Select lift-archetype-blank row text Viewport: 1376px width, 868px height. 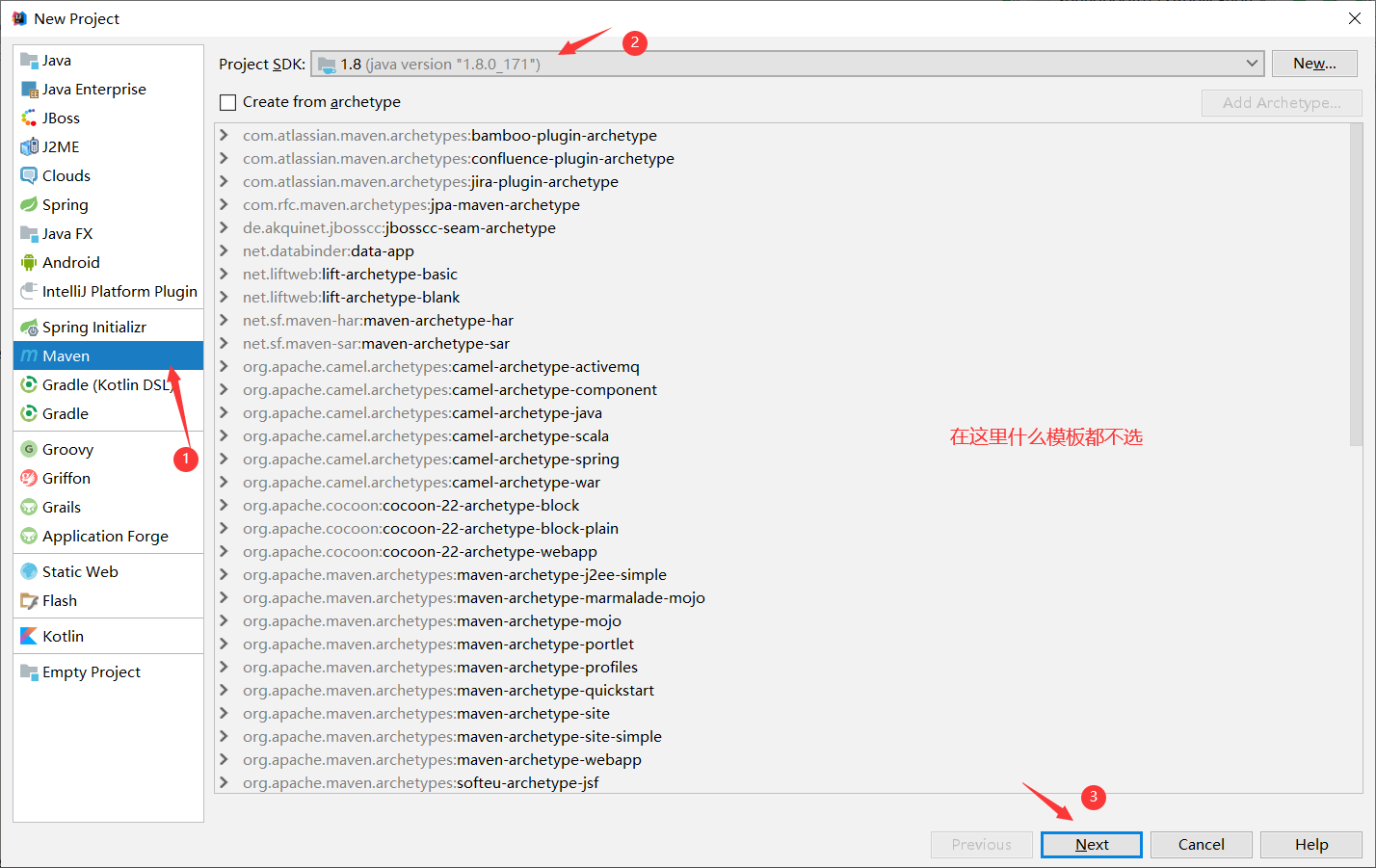pyautogui.click(x=352, y=298)
